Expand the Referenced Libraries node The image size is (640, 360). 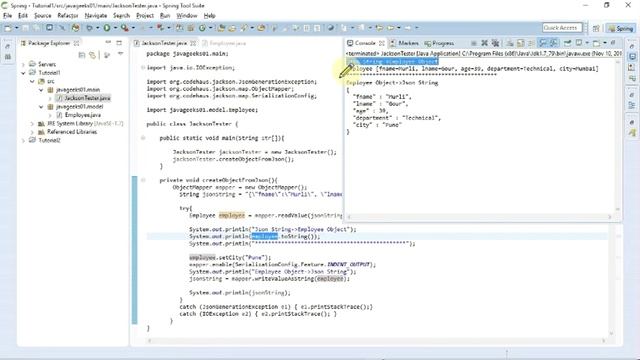32,132
